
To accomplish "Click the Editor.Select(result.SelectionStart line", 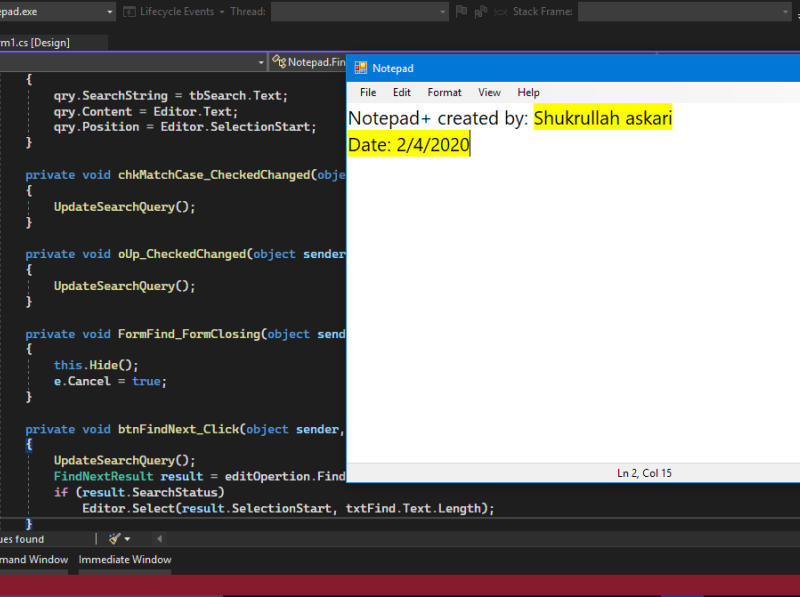I will tap(288, 508).
